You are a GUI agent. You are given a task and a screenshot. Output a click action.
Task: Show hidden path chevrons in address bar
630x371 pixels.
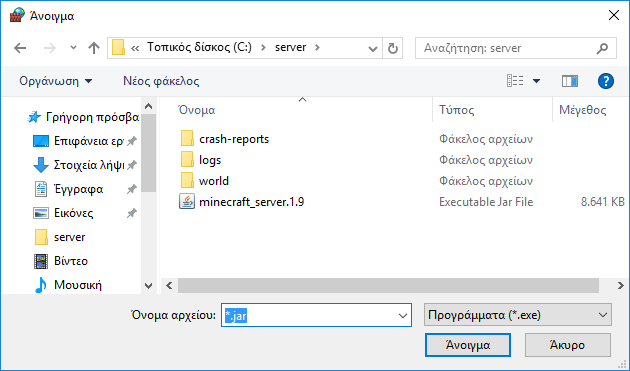135,48
